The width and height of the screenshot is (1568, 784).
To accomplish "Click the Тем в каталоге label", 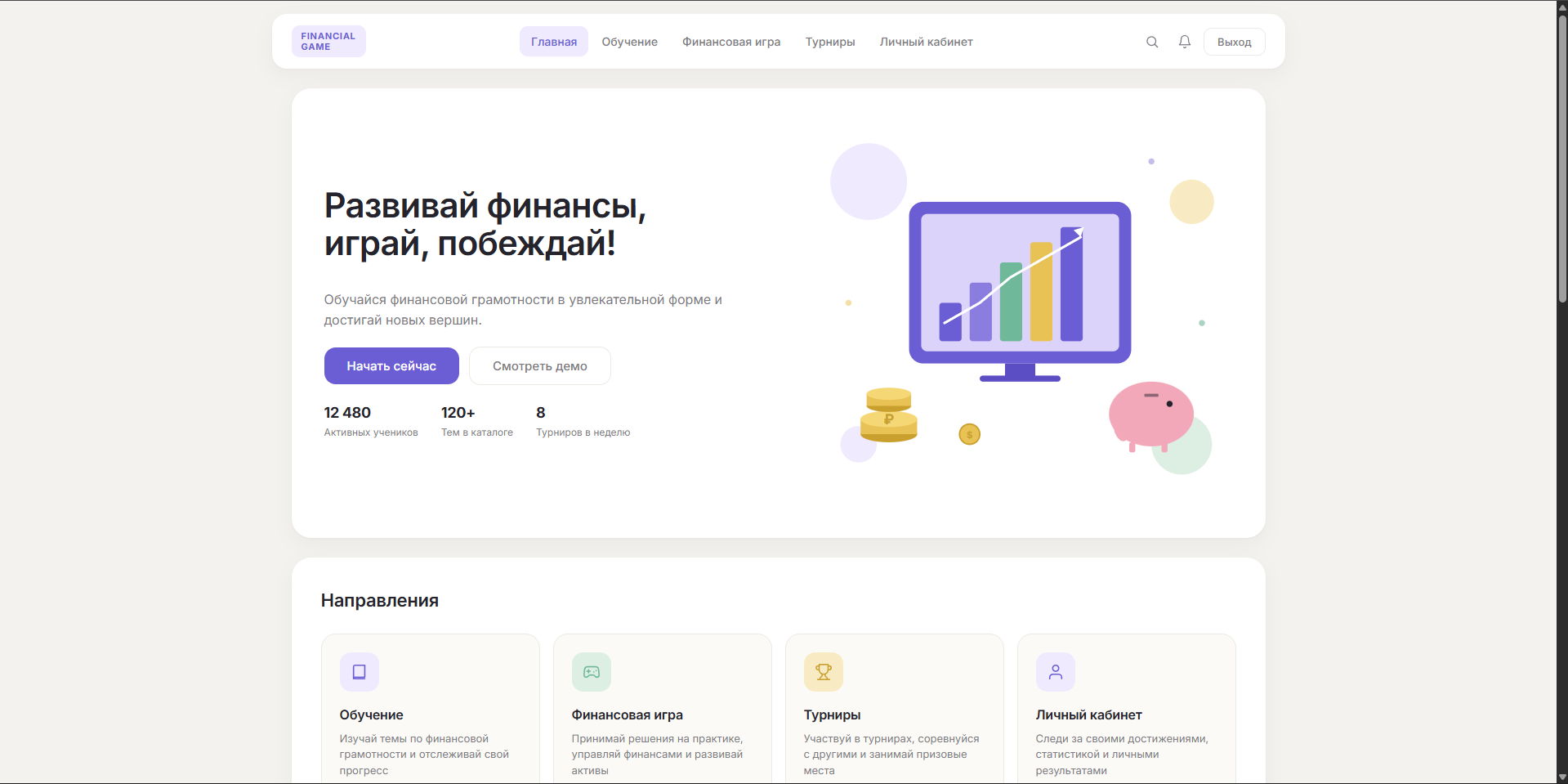I will 477,432.
